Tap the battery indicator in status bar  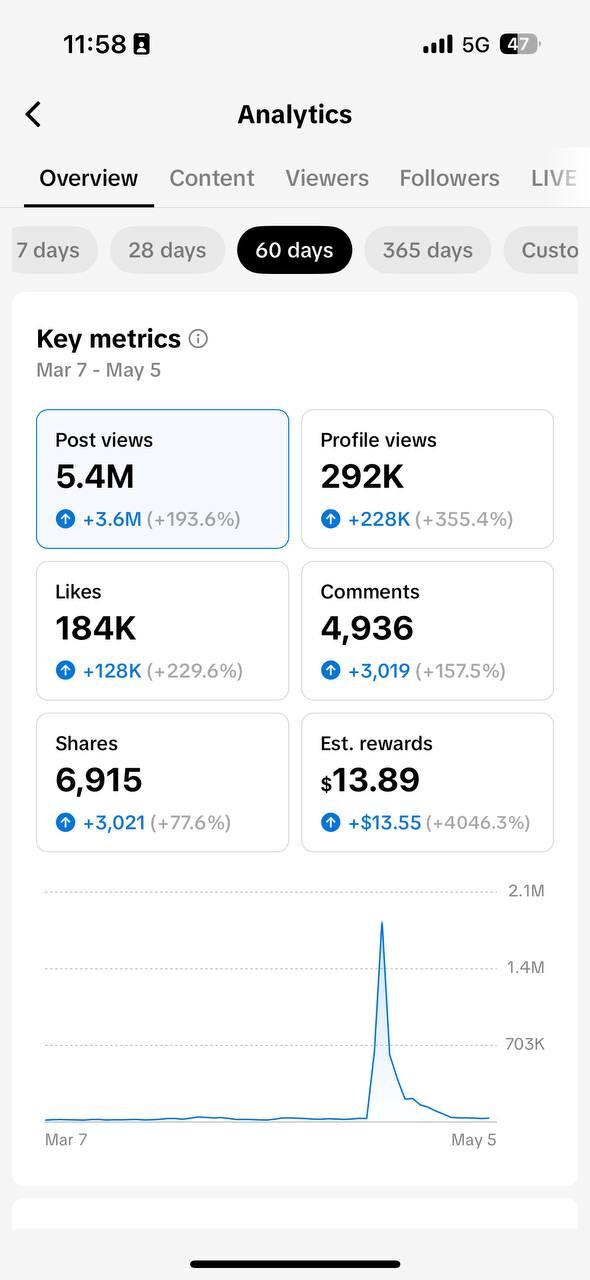tap(519, 44)
